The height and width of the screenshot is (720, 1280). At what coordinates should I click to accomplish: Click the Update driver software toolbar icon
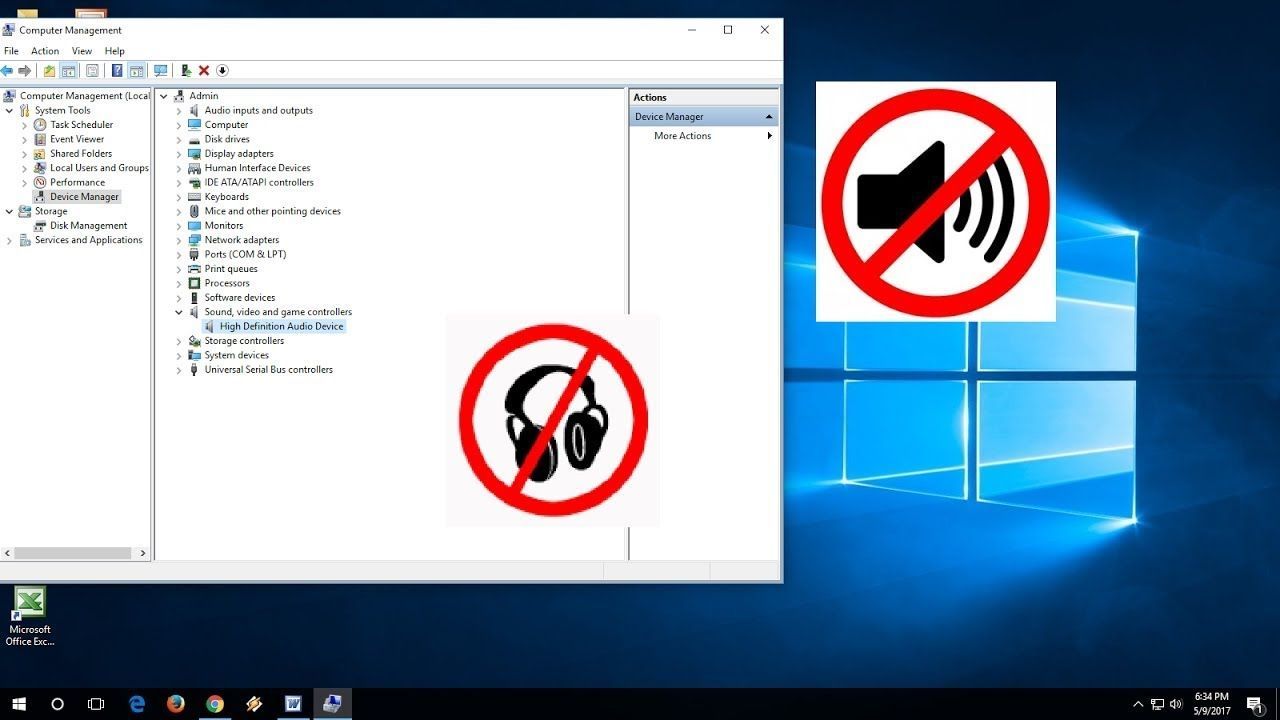click(186, 71)
